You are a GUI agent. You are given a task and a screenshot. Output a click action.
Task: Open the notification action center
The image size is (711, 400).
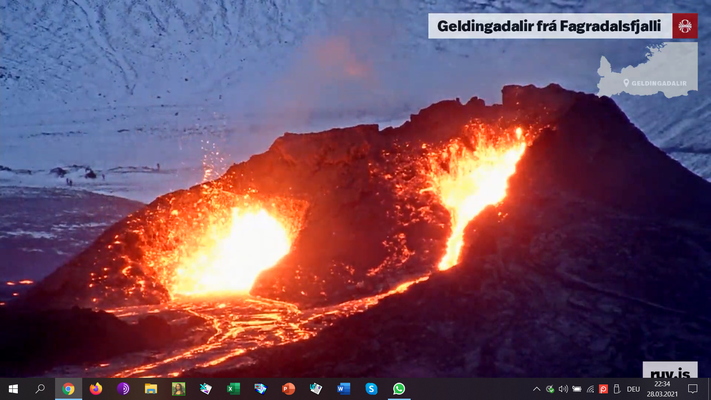(692, 389)
